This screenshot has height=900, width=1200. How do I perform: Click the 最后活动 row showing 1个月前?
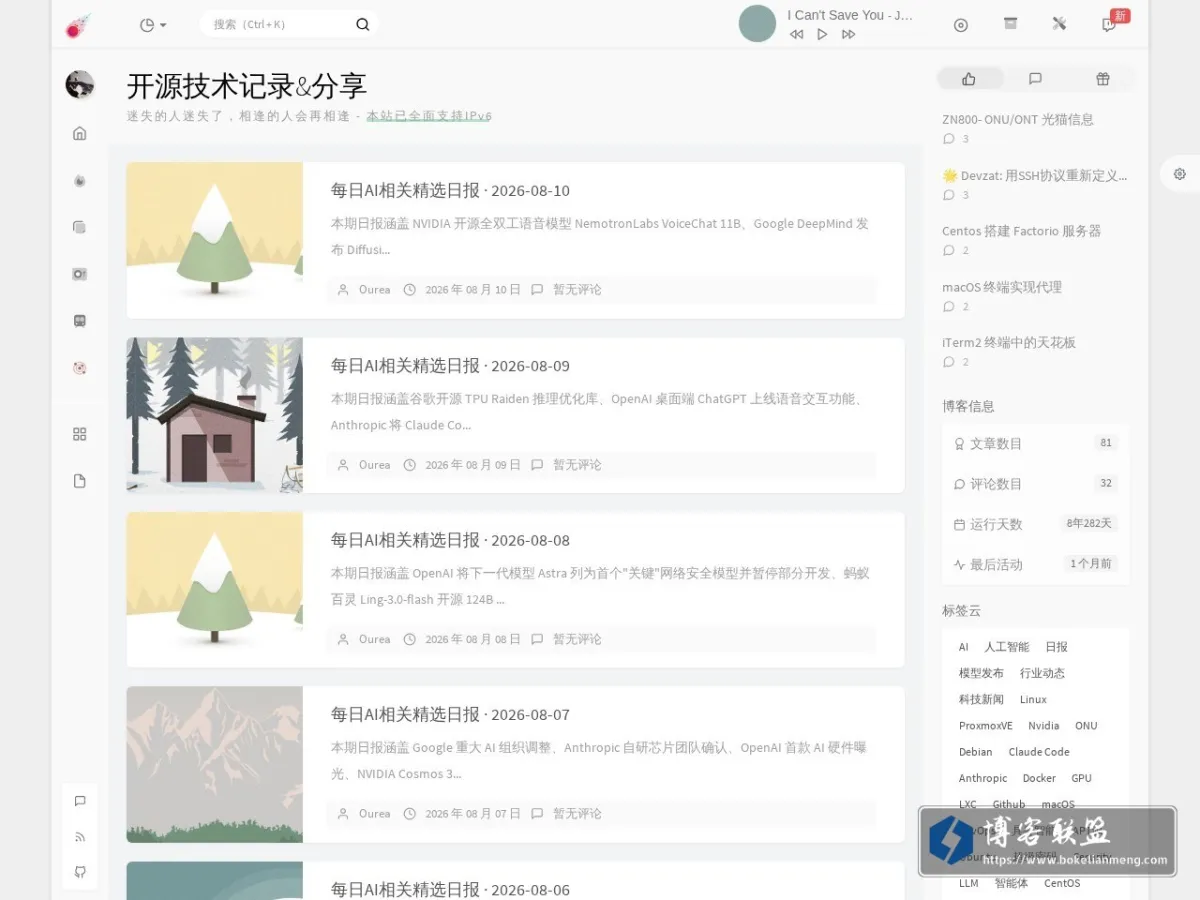coord(1035,564)
